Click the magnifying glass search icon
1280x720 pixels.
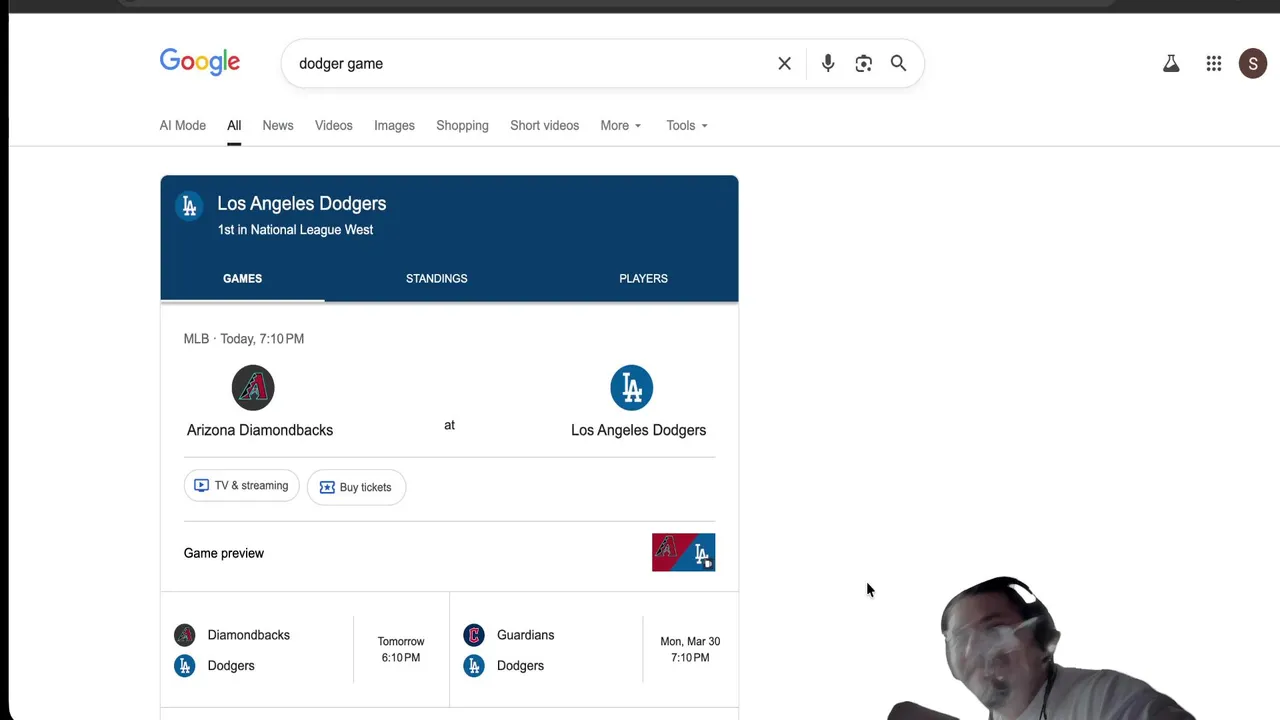pyautogui.click(x=899, y=63)
